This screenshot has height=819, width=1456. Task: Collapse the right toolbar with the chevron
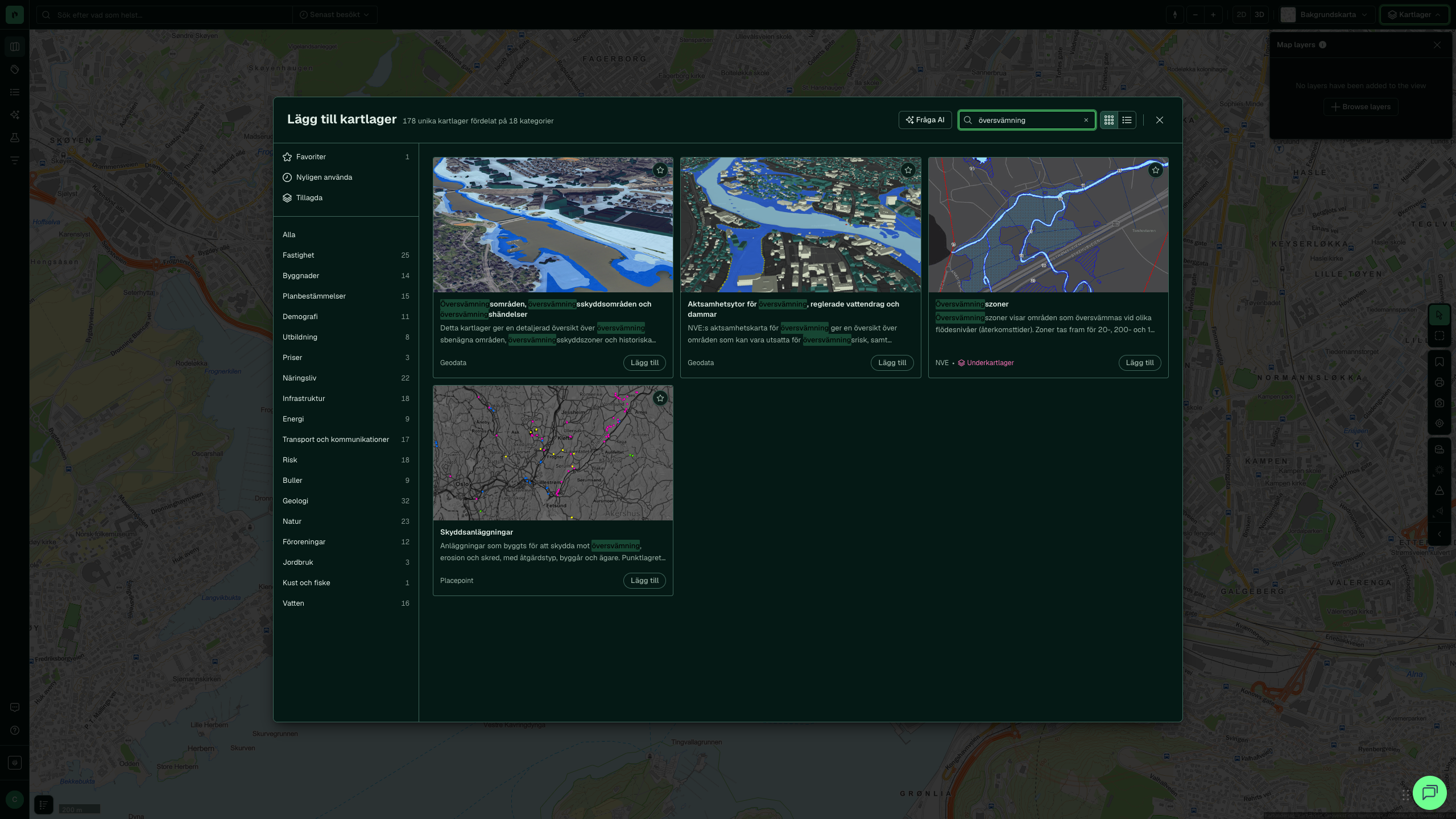click(x=1440, y=534)
